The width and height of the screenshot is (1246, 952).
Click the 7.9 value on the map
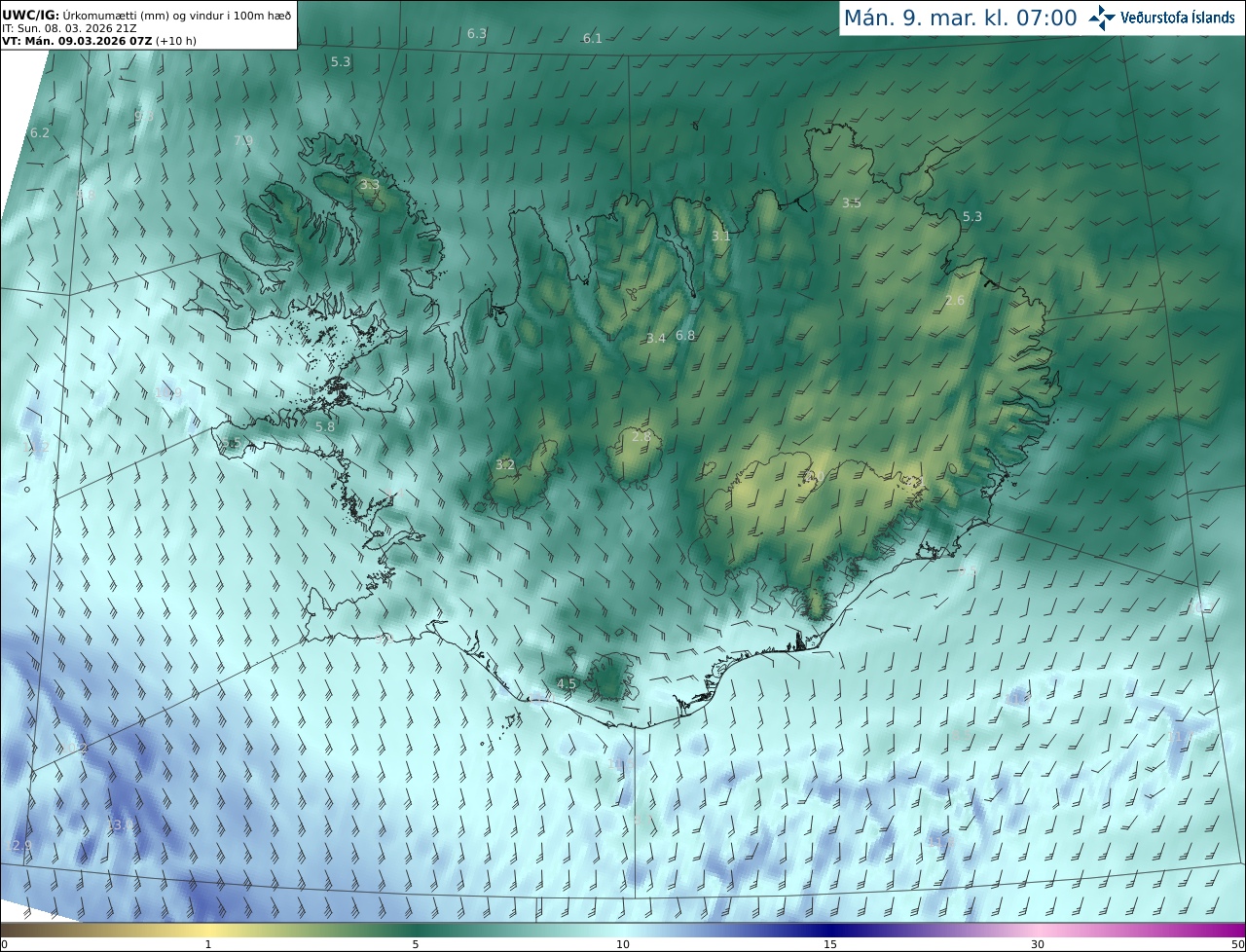243,140
